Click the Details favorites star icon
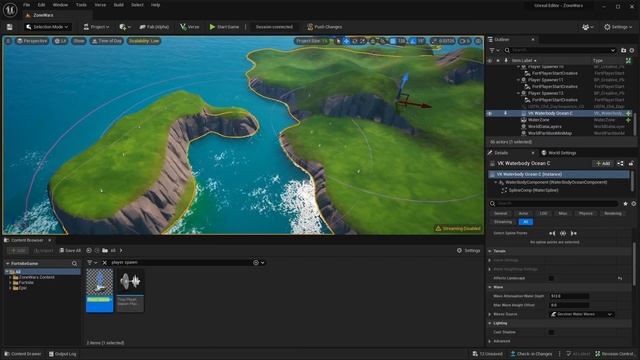The width and height of the screenshot is (640, 360). click(625, 203)
